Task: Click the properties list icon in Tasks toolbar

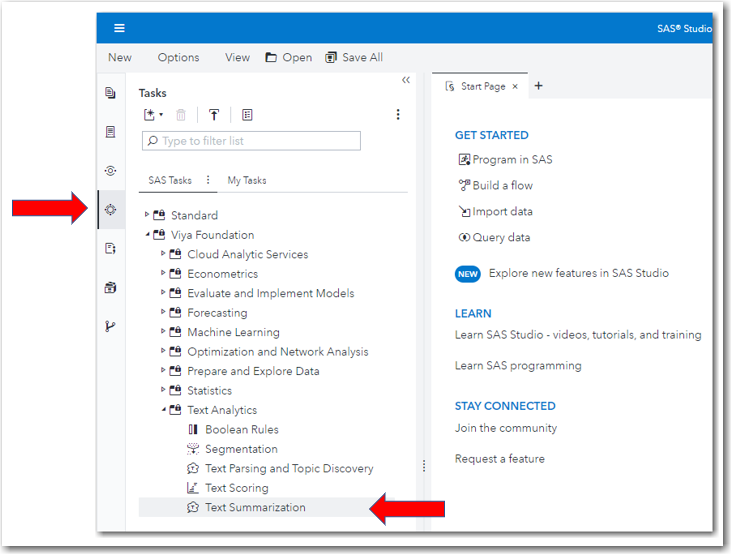Action: pyautogui.click(x=247, y=115)
